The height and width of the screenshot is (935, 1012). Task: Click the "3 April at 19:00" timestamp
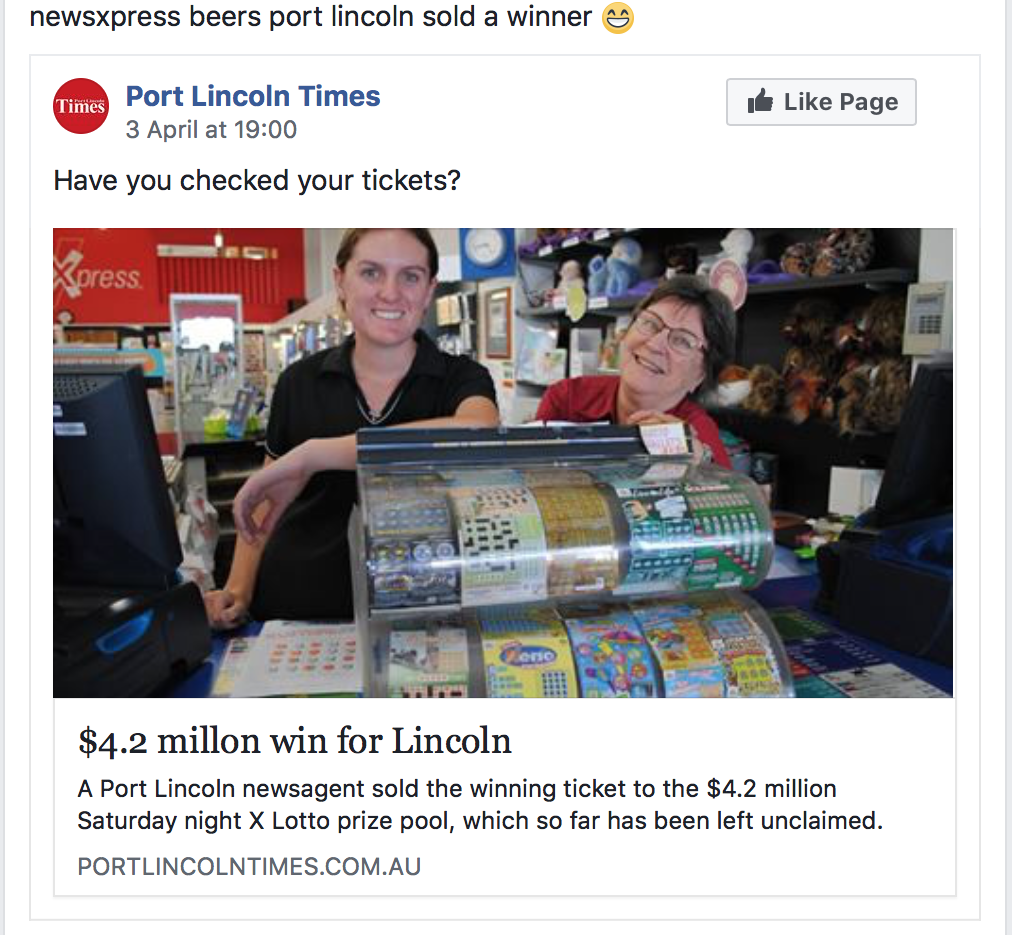(x=211, y=130)
